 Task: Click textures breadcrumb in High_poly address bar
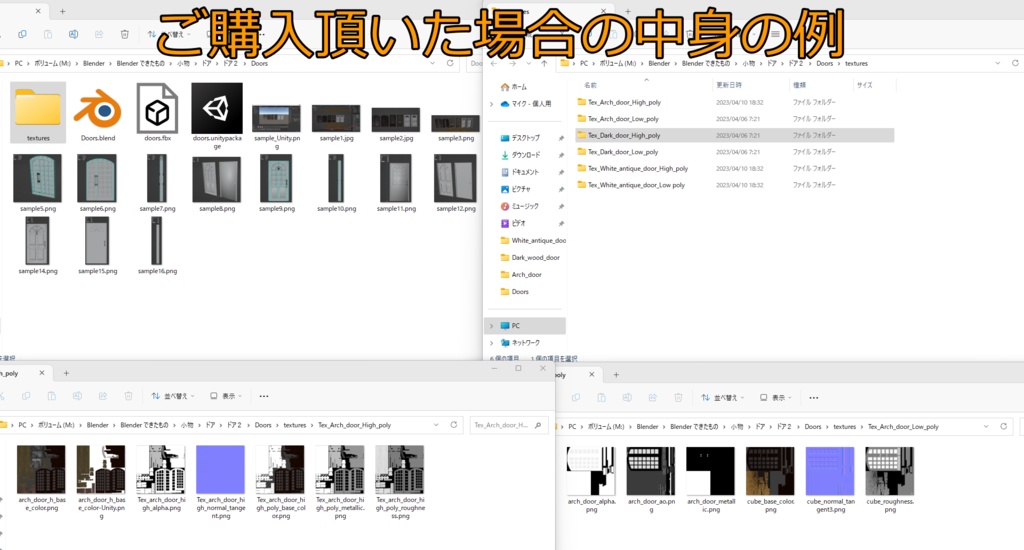[295, 425]
